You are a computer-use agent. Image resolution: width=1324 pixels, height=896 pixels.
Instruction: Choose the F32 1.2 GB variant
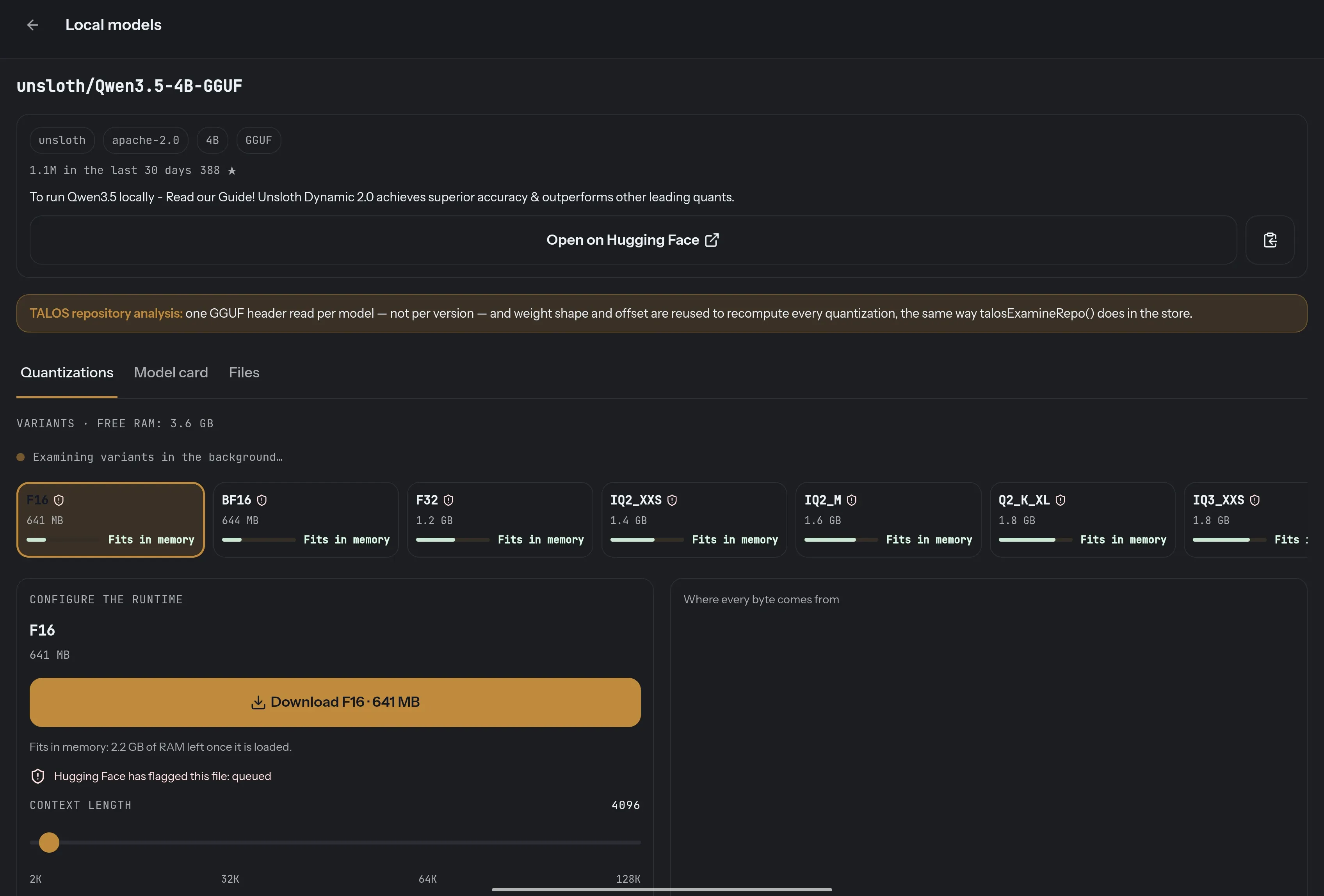[500, 519]
